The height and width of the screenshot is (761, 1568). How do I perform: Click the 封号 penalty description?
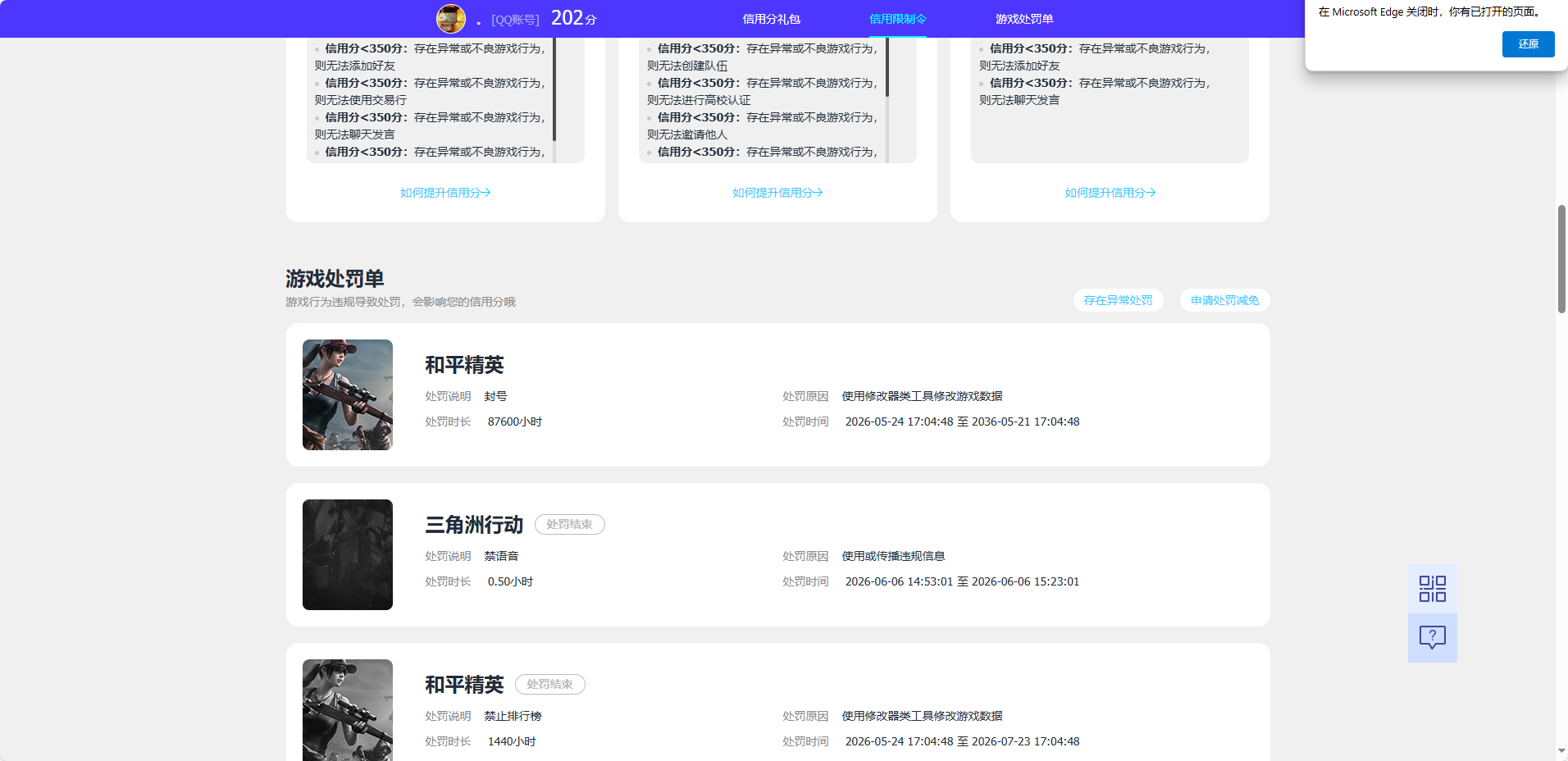pos(495,396)
